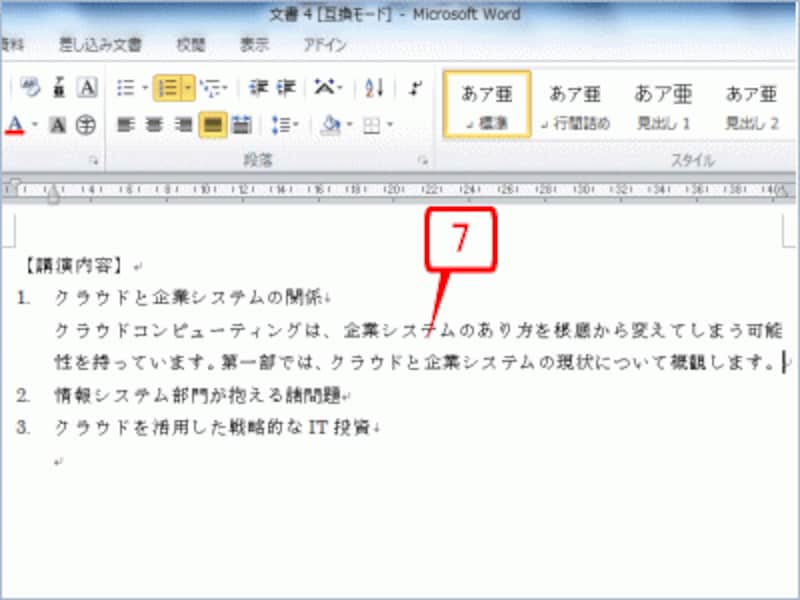Click the clear formatting icon
Image resolution: width=800 pixels, height=600 pixels.
30,88
